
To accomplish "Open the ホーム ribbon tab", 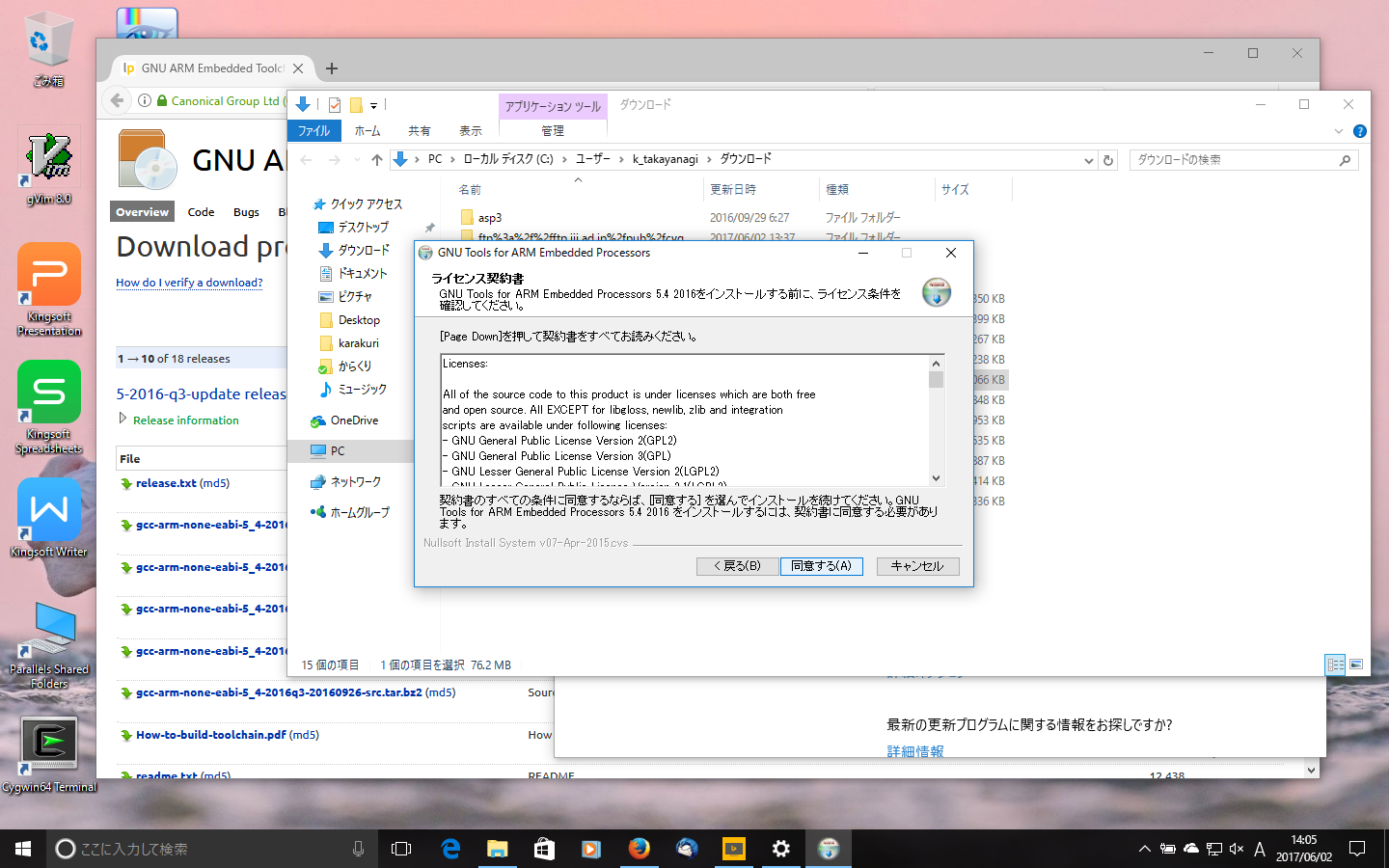I will click(368, 131).
